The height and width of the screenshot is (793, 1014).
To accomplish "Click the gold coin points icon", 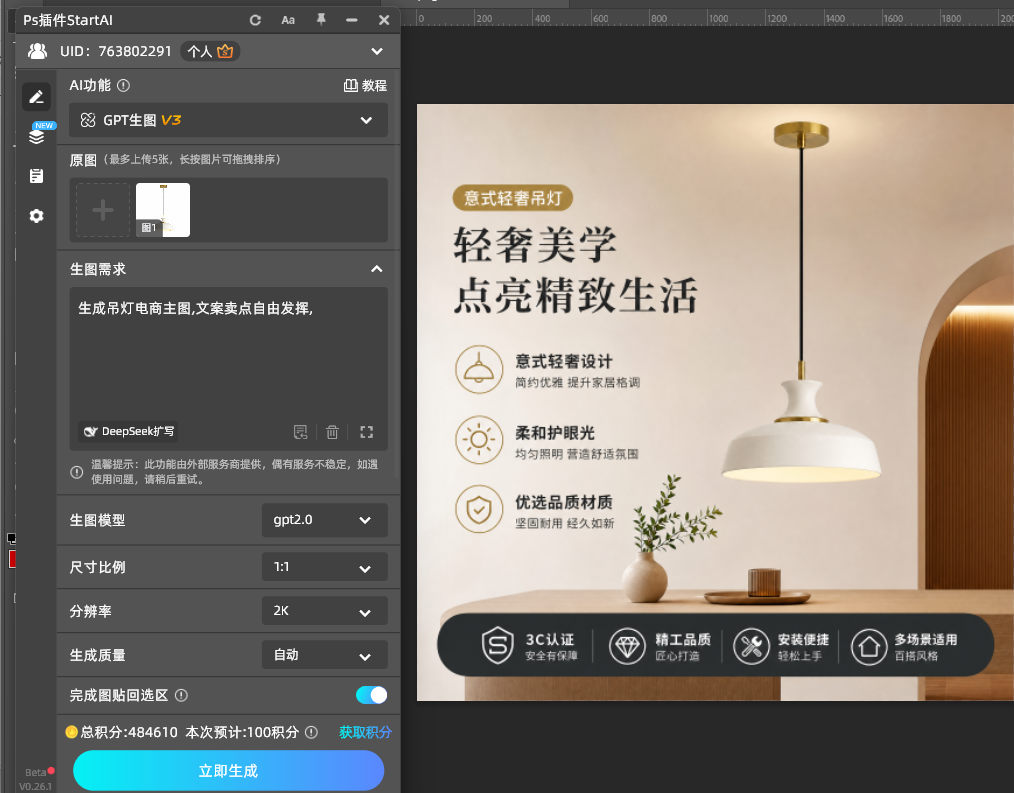I will click(x=72, y=732).
